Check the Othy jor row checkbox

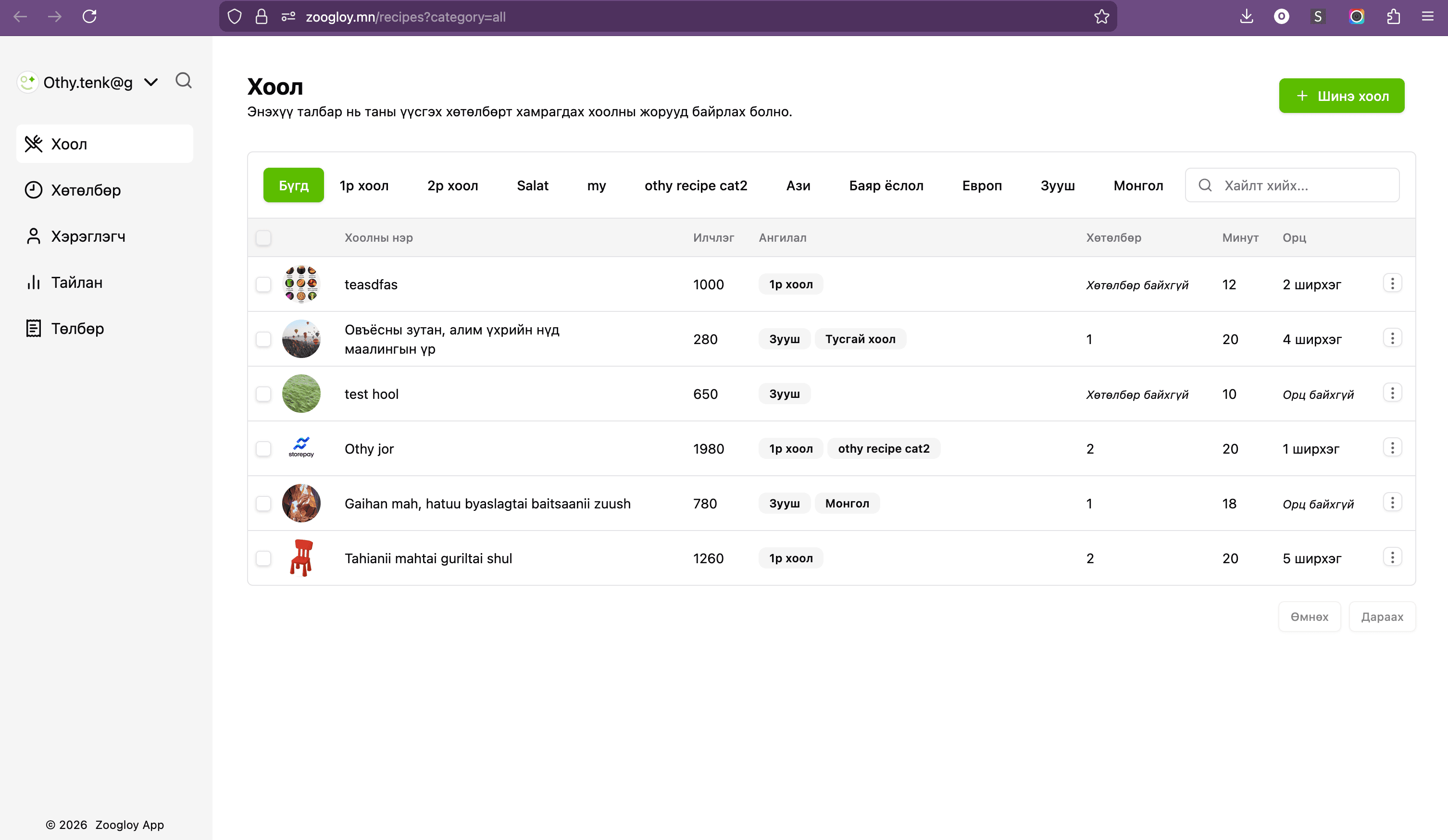(263, 449)
